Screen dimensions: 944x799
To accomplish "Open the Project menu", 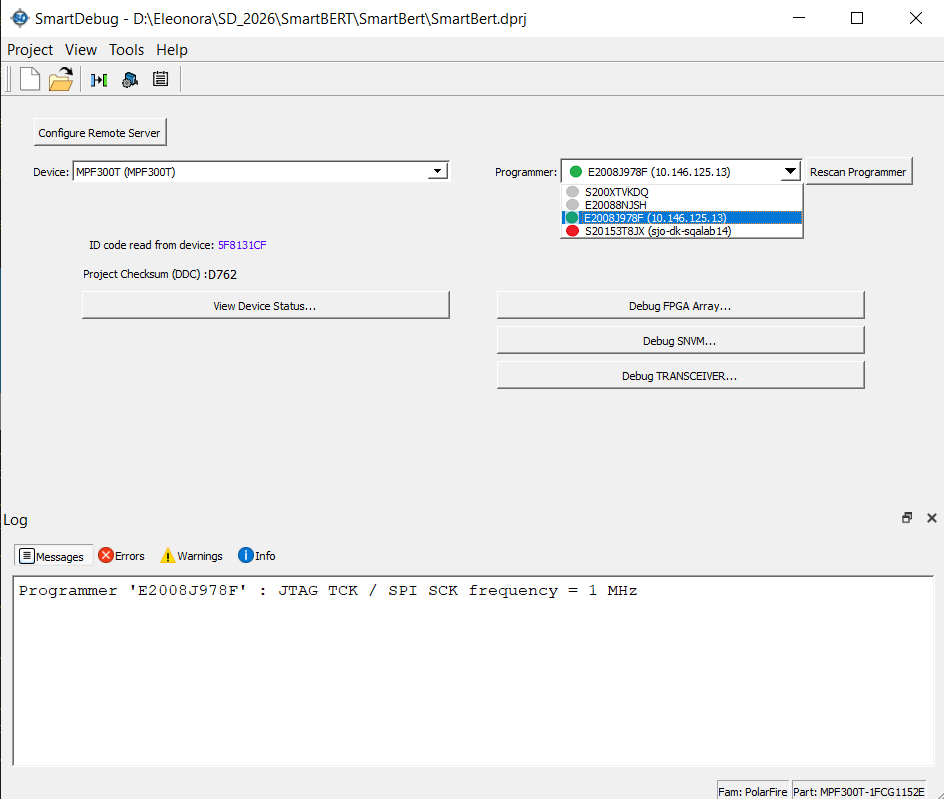I will pyautogui.click(x=30, y=49).
